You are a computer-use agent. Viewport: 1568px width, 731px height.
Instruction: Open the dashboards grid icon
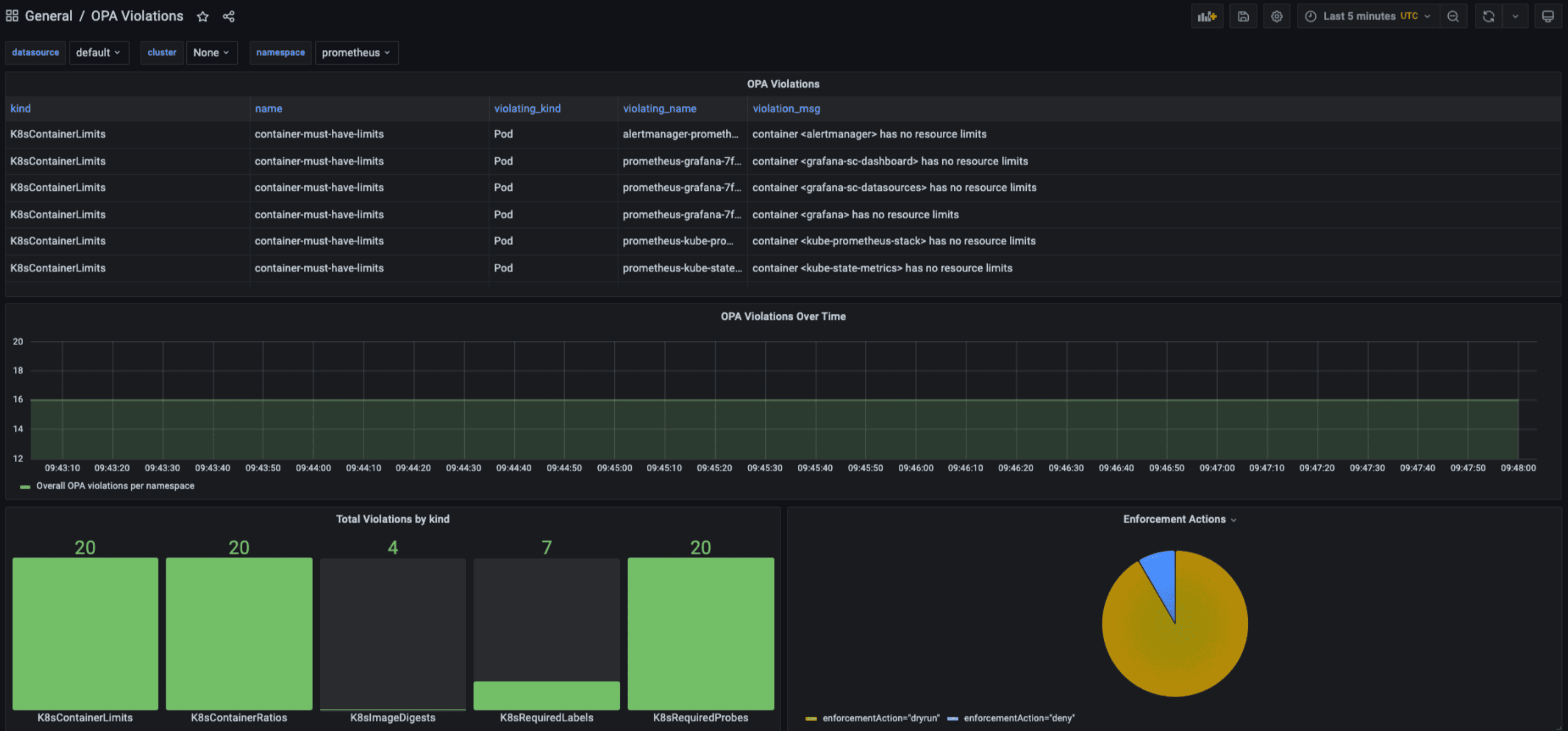[12, 16]
